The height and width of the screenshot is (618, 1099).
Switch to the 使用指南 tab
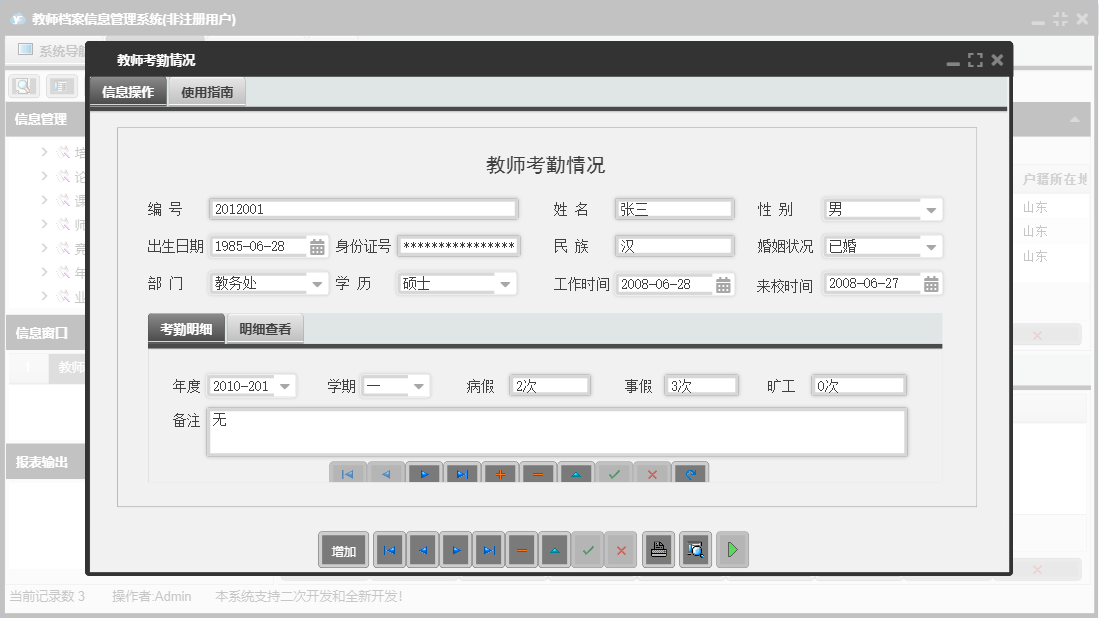[207, 92]
